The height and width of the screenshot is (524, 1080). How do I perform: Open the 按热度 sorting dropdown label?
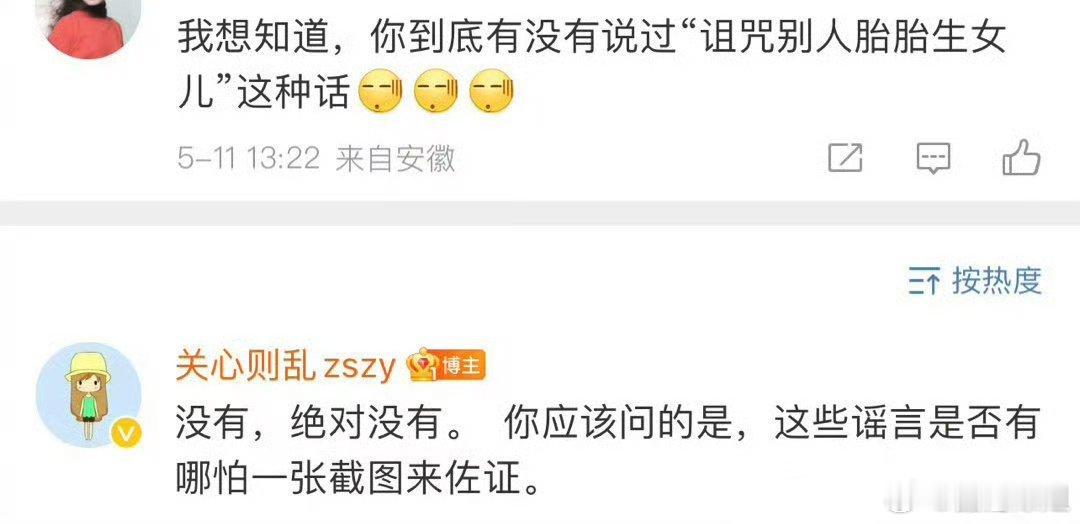997,280
